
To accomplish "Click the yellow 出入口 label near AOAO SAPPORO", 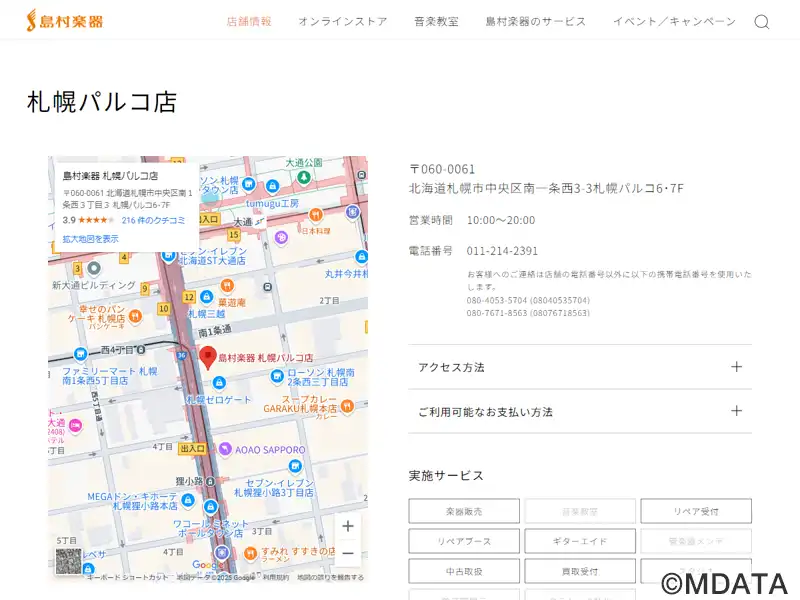I will pos(192,448).
